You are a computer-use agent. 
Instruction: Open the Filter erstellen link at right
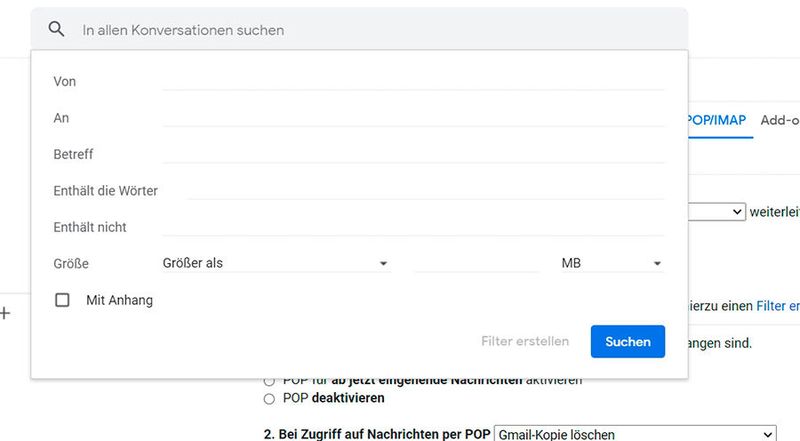coord(778,306)
